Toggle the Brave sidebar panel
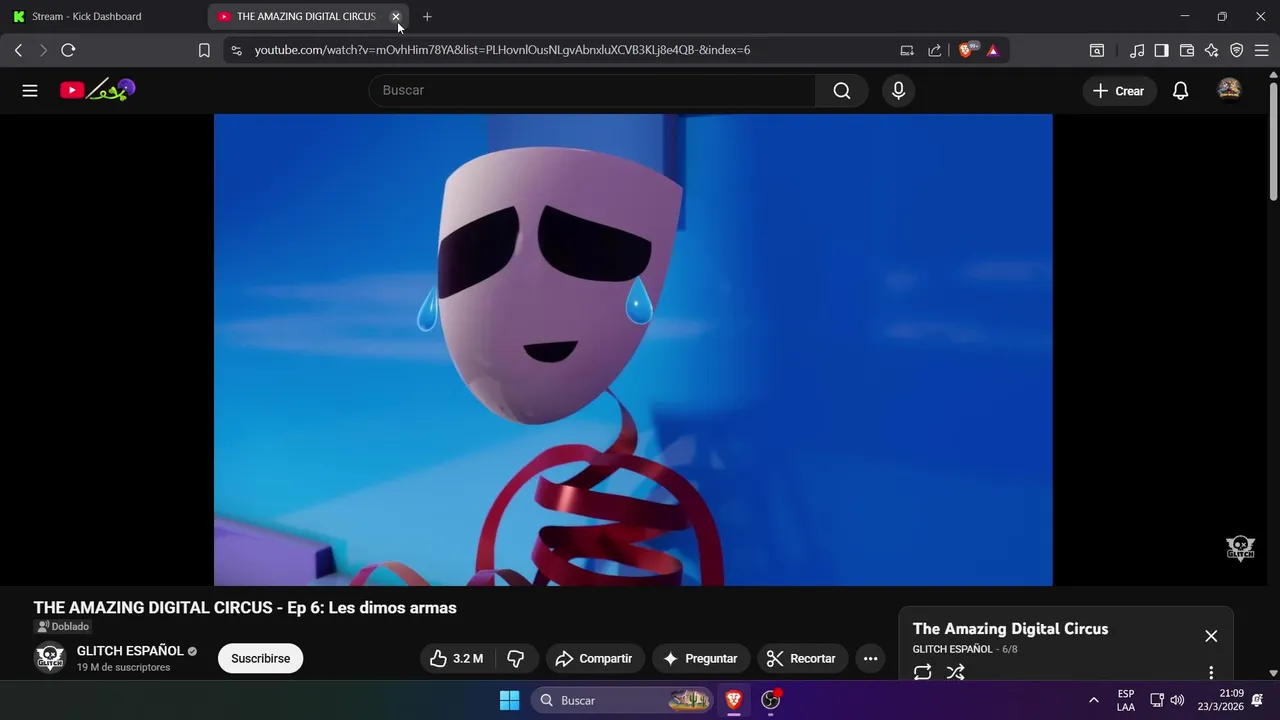The image size is (1280, 720). point(1161,50)
